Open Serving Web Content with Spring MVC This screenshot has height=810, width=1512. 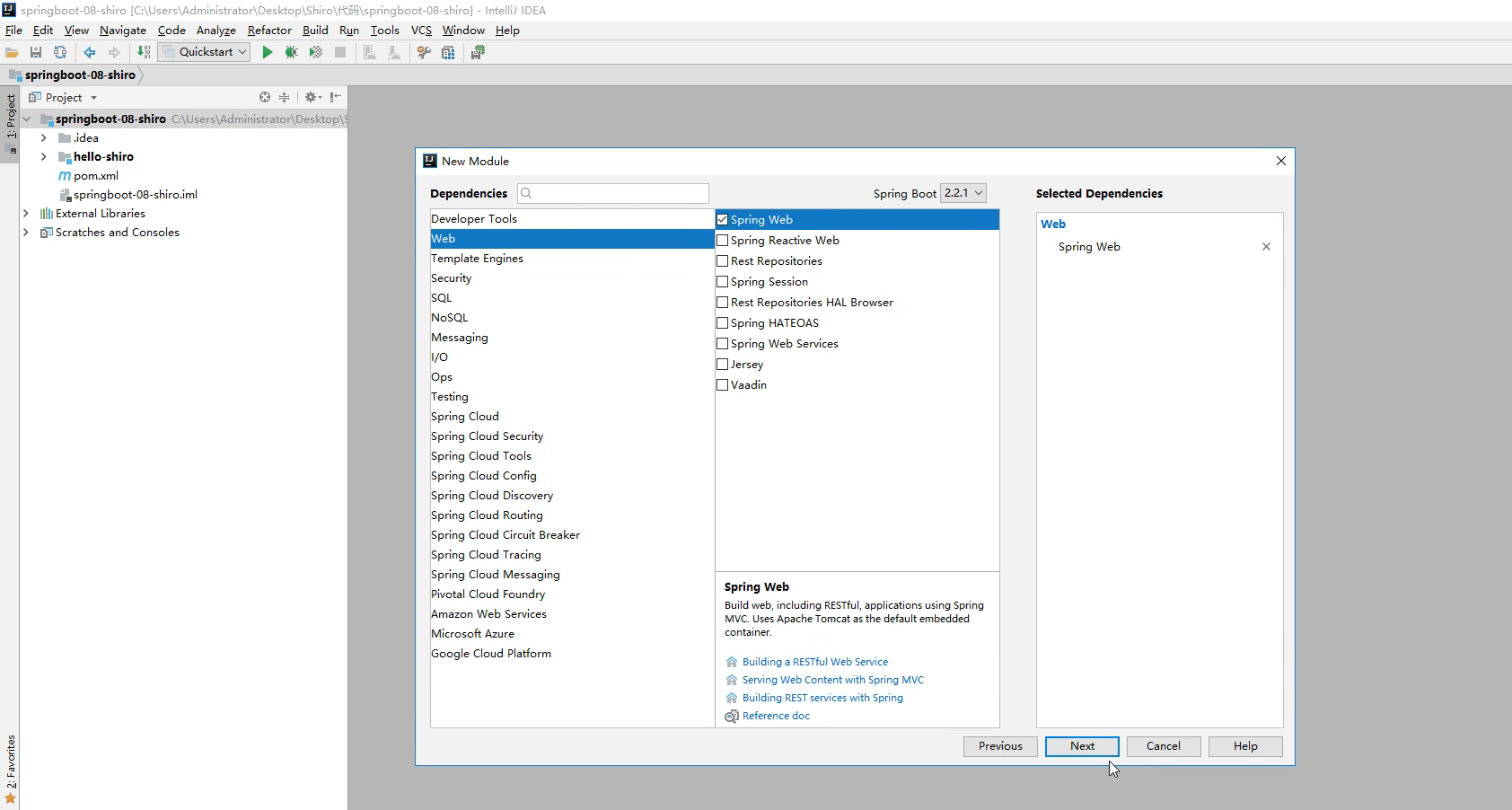tap(832, 680)
